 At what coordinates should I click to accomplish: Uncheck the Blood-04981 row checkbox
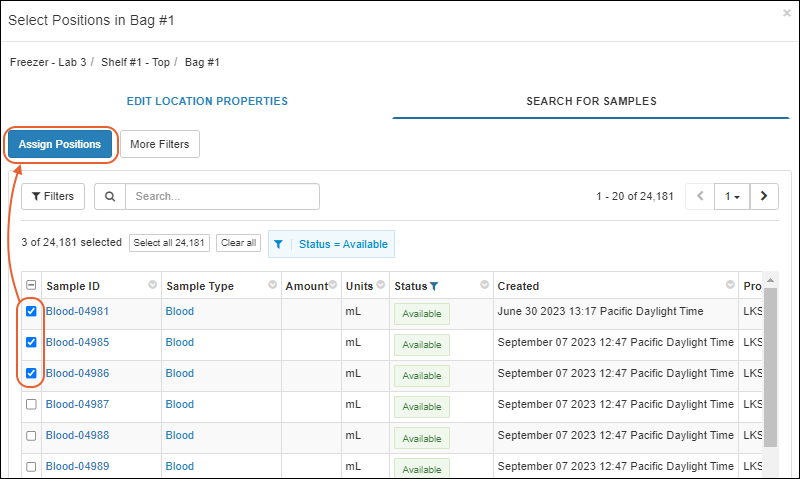[x=31, y=312]
